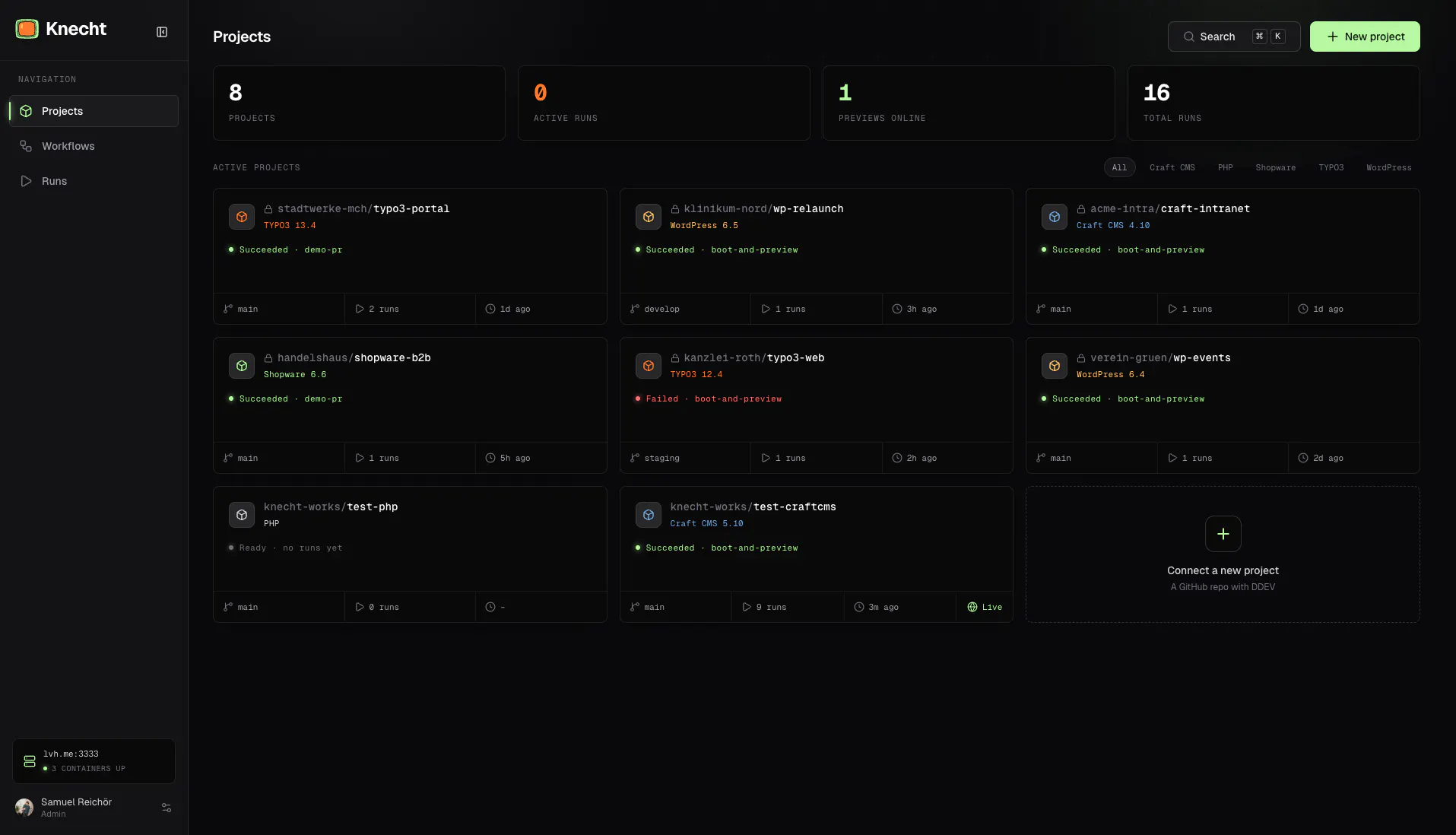Click the '1 Previews Online' stat card
Screen dimensions: 1456x835
coord(969,103)
